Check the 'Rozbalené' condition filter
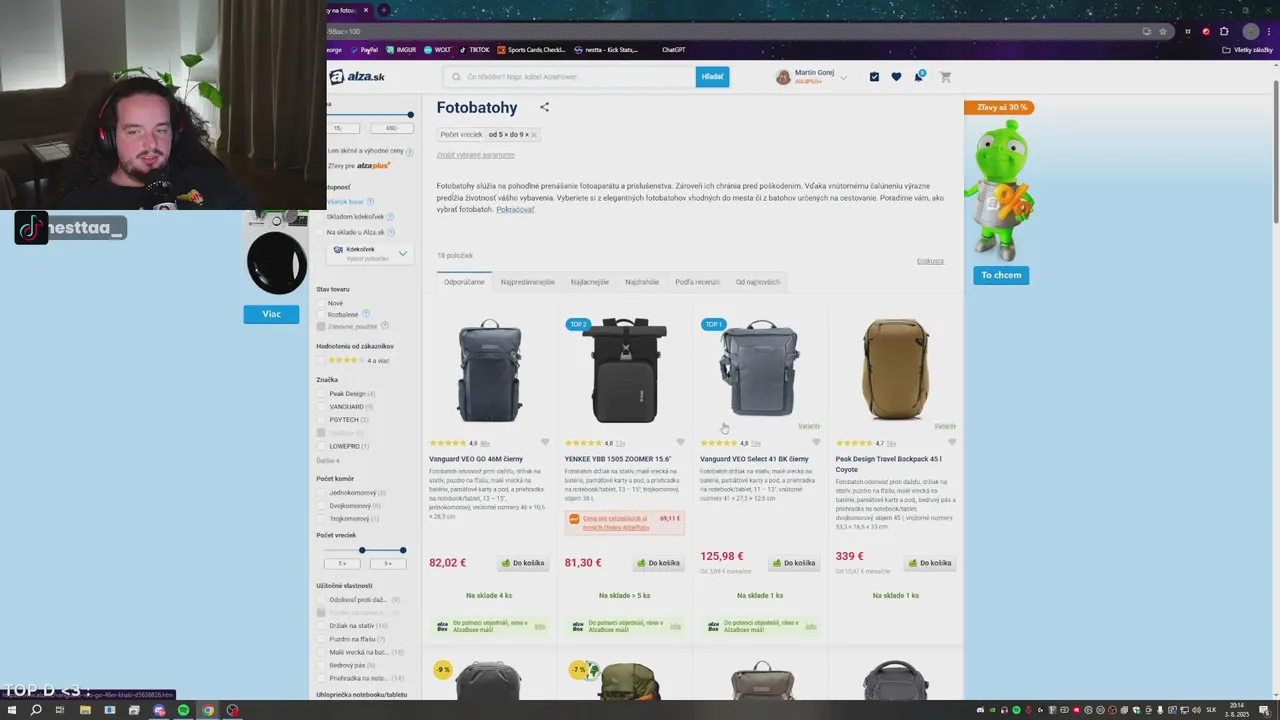Screen dimensions: 1280x720 point(321,315)
